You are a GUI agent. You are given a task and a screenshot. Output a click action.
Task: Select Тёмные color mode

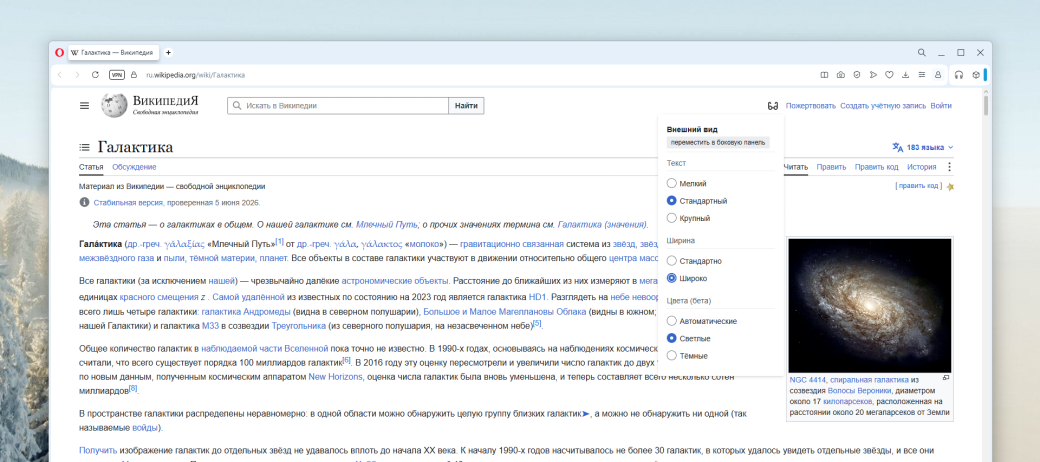pyautogui.click(x=671, y=356)
